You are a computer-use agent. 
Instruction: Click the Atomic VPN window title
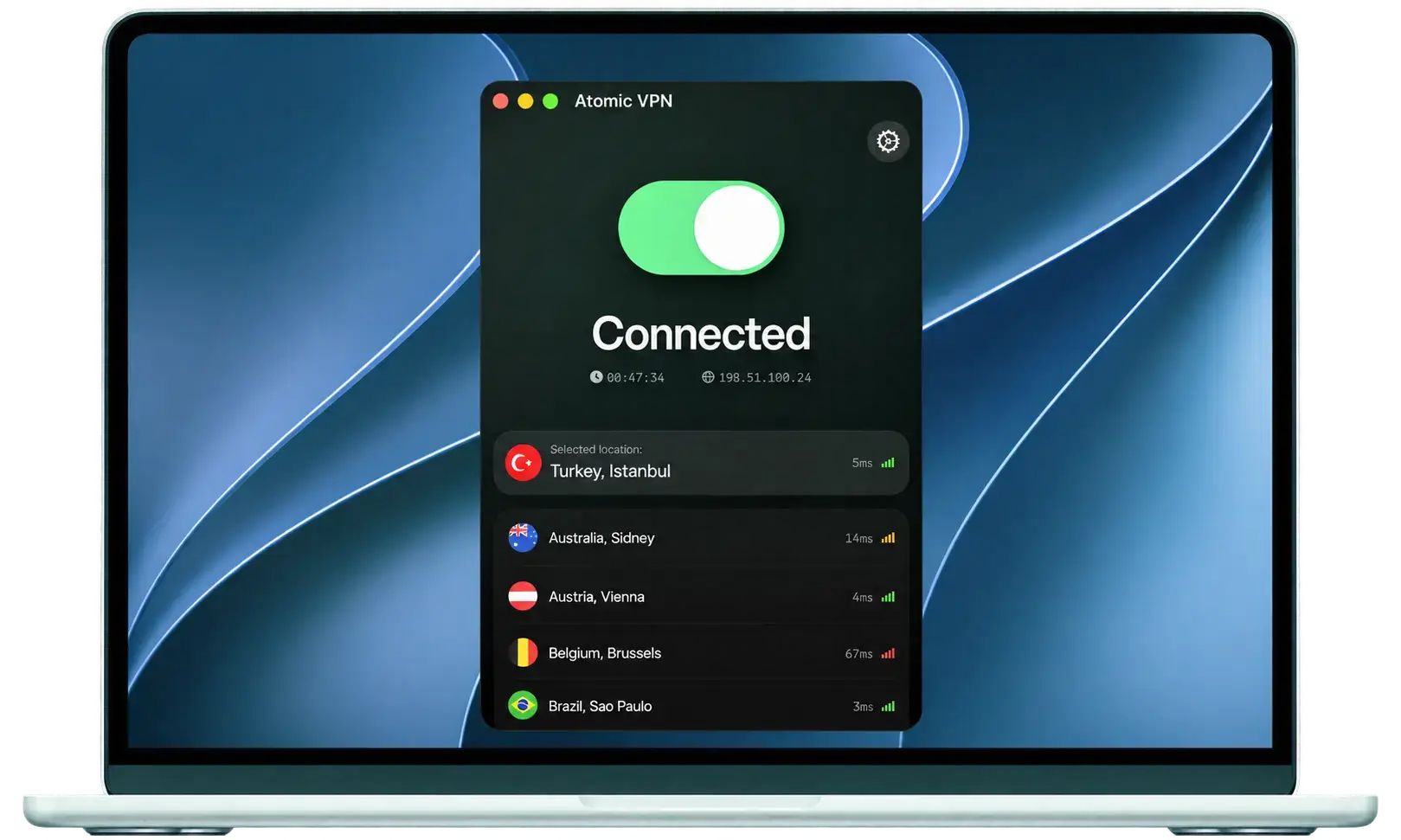623,101
